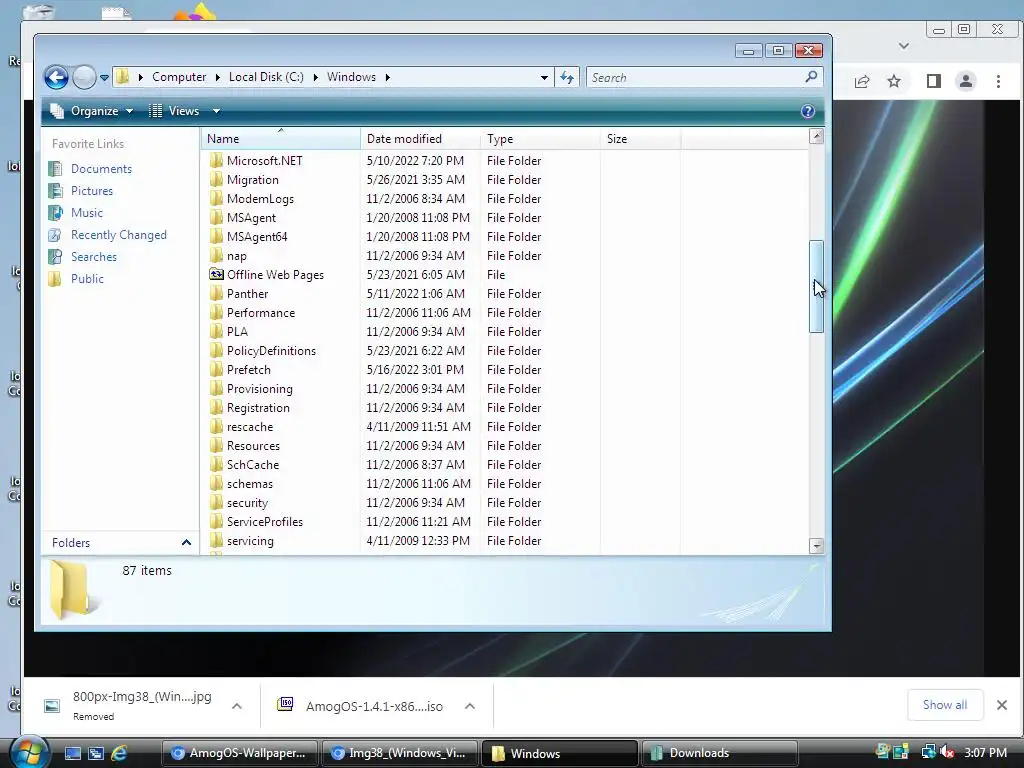1024x768 pixels.
Task: Select the Registration folder name
Action: coord(258,408)
